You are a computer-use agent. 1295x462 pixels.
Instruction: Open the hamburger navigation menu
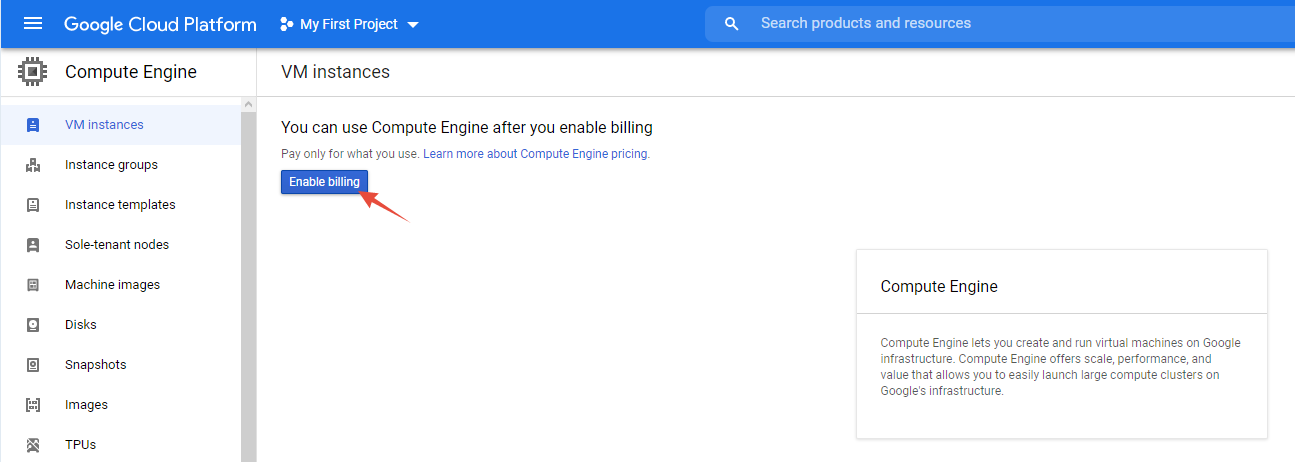[x=33, y=24]
